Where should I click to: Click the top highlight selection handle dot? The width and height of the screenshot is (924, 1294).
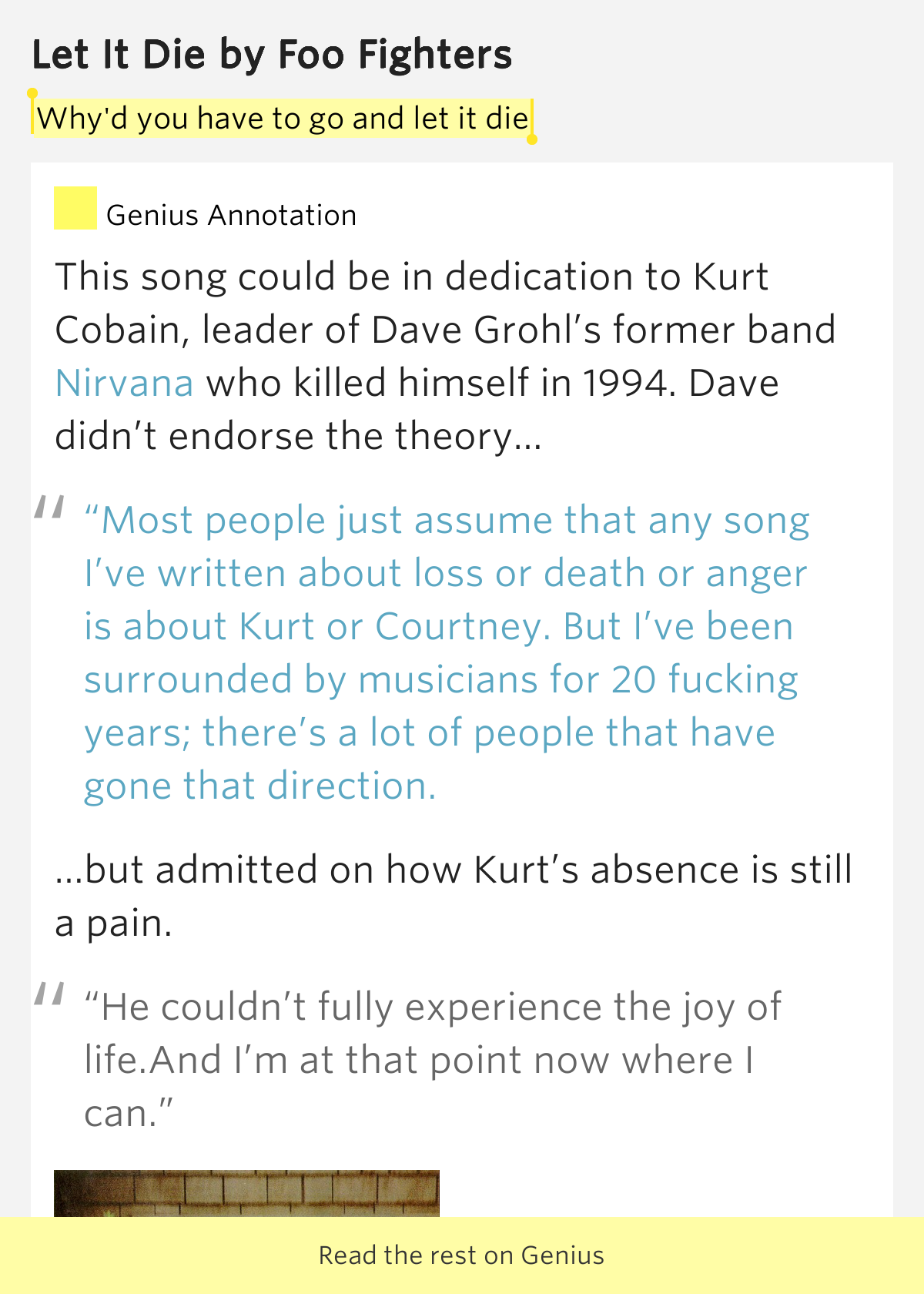pos(32,93)
